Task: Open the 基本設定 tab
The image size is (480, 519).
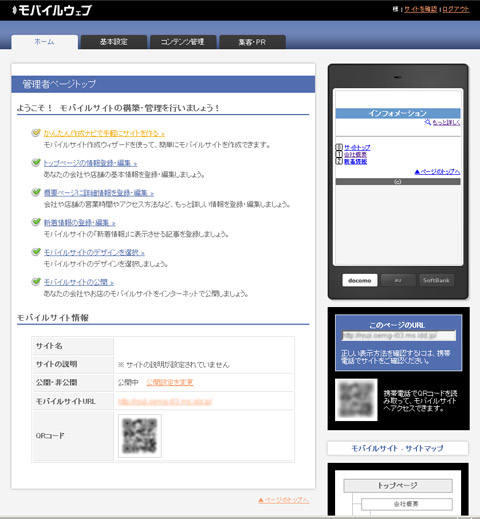Action: click(114, 42)
